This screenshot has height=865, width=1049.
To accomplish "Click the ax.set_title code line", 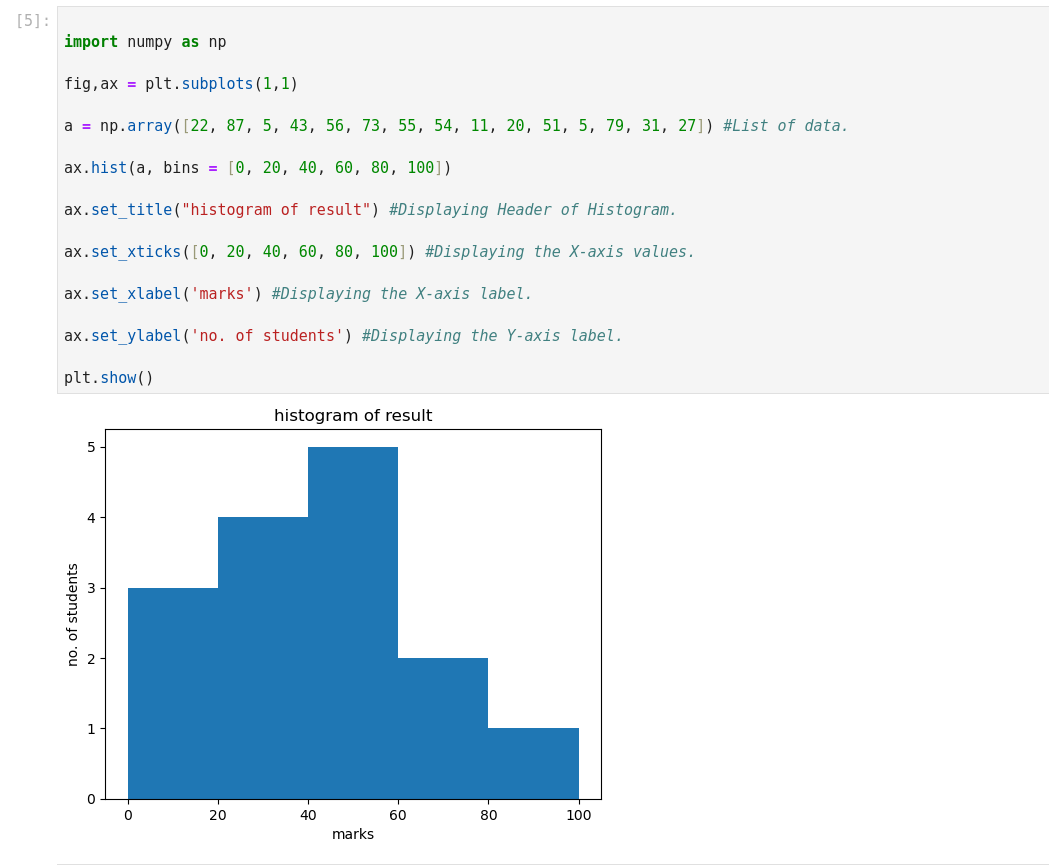I will (x=220, y=210).
